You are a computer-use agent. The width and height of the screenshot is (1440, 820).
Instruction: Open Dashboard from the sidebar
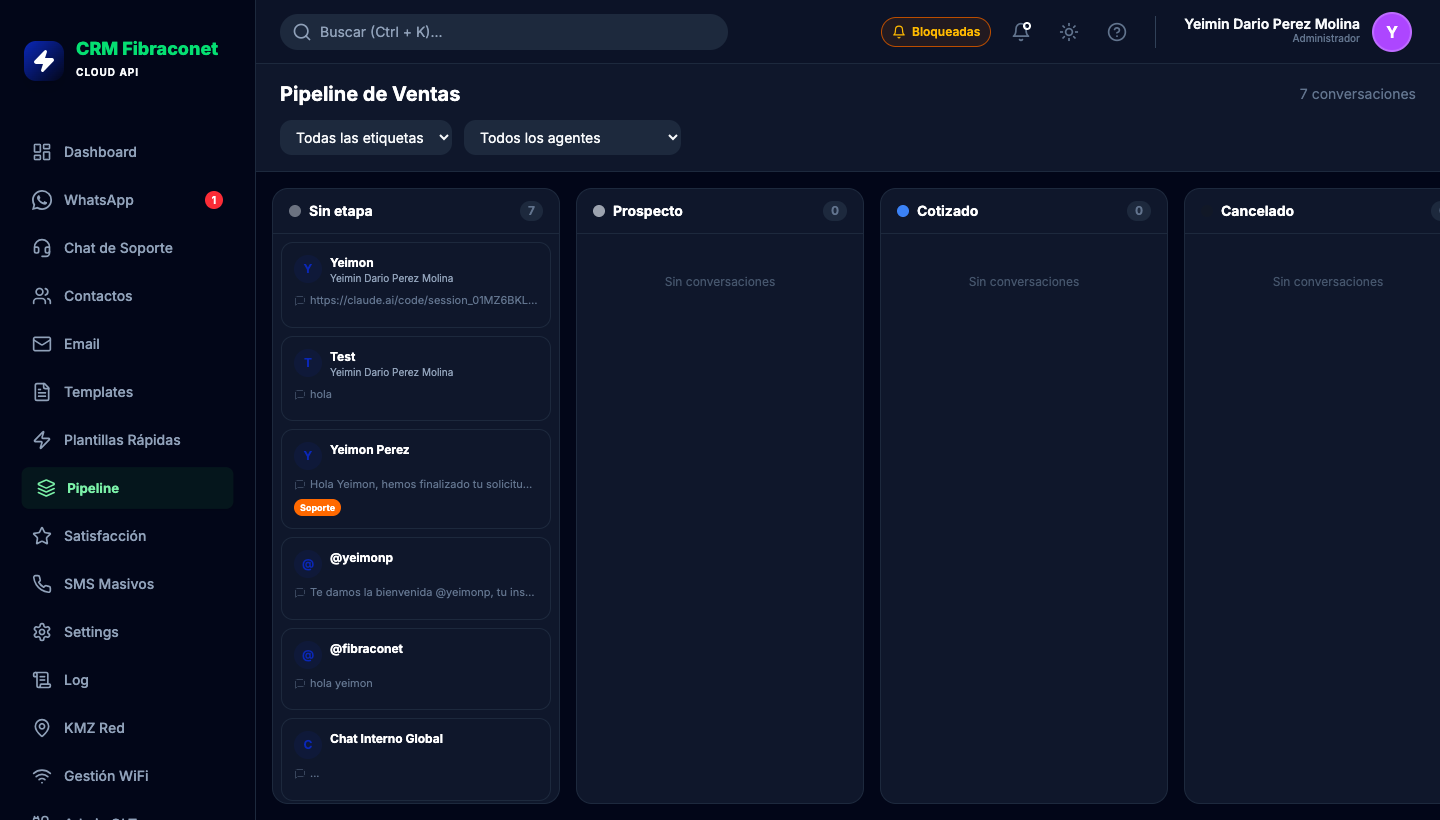pyautogui.click(x=128, y=152)
